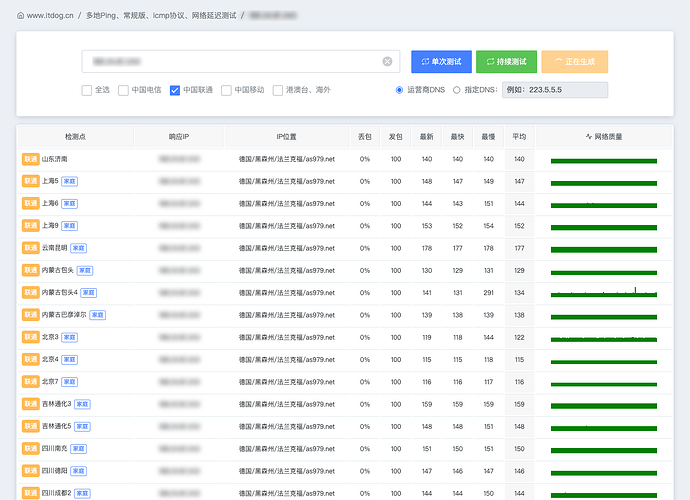690x500 pixels.
Task: Sort by the 响应IP column header
Action: click(x=179, y=137)
